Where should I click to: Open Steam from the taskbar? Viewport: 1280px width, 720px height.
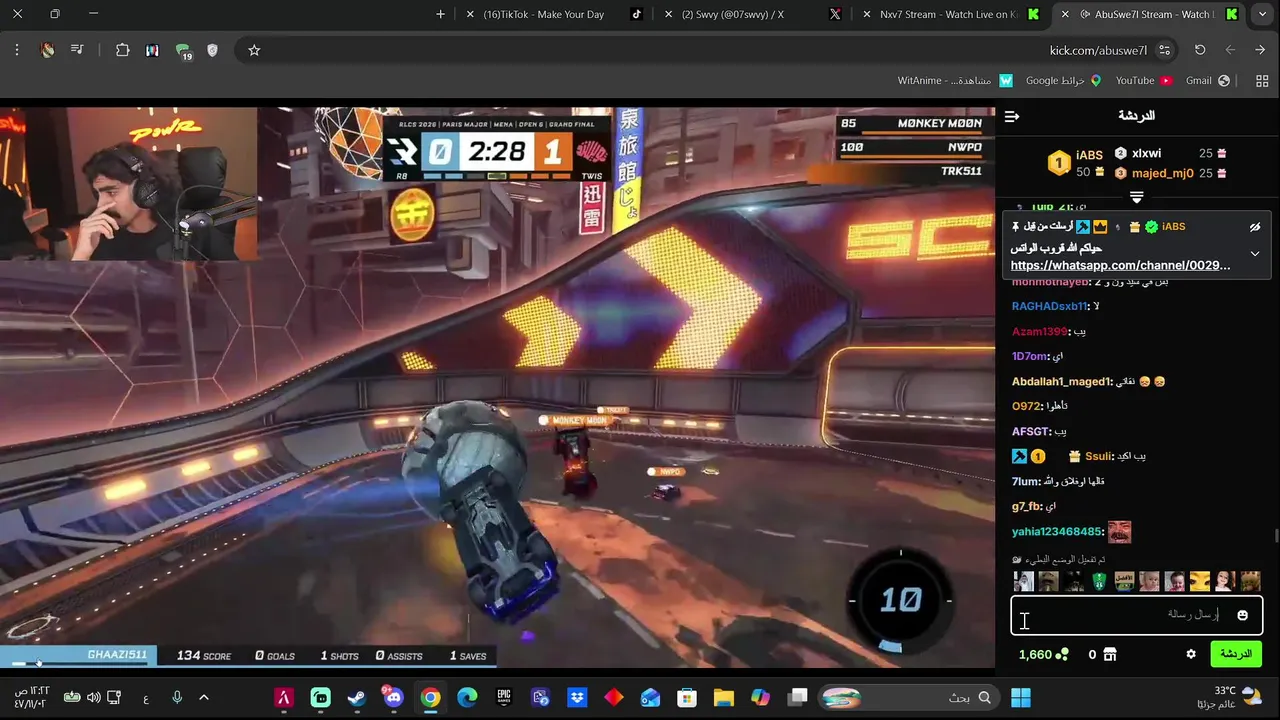[356, 697]
